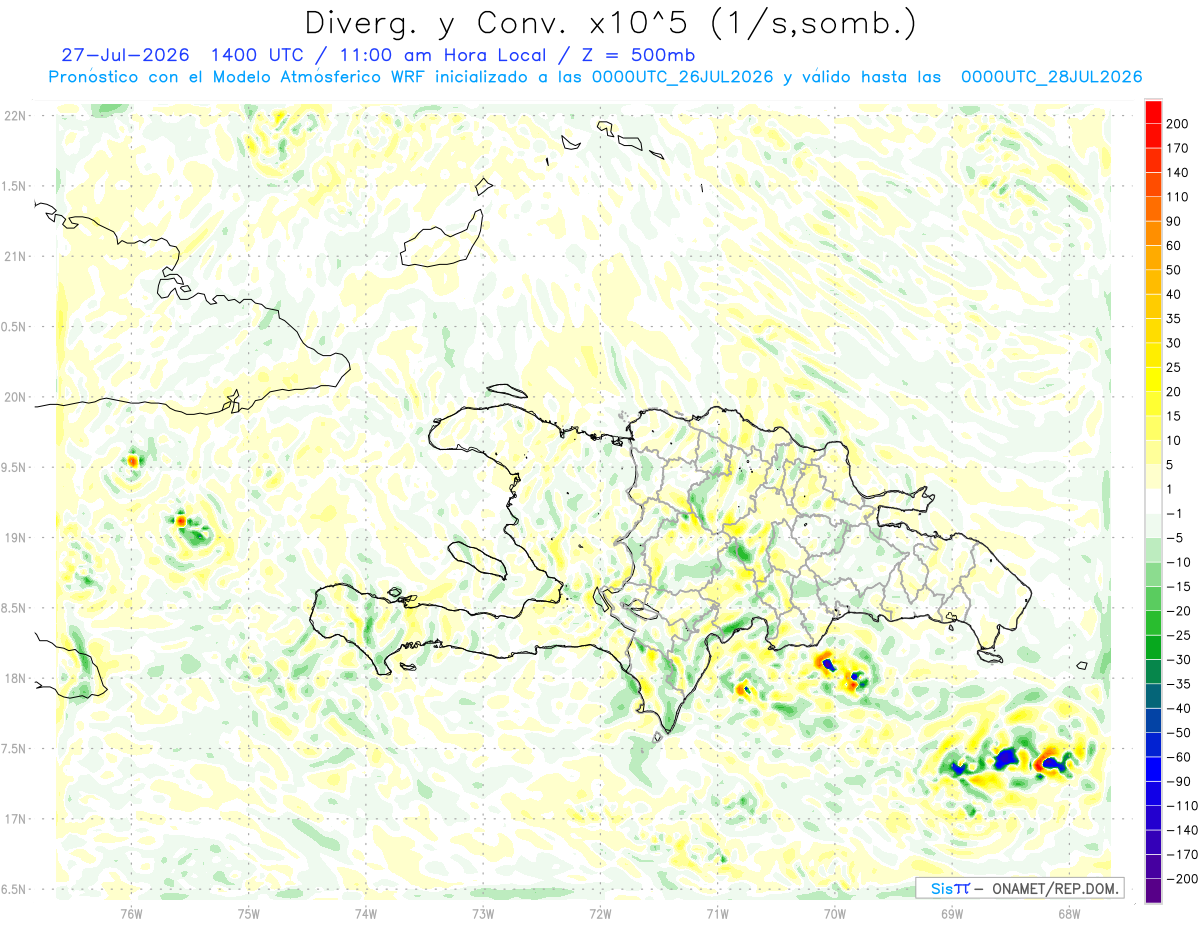Image resolution: width=1200 pixels, height=927 pixels.
Task: Click the 17N latitude label
Action: tap(14, 819)
